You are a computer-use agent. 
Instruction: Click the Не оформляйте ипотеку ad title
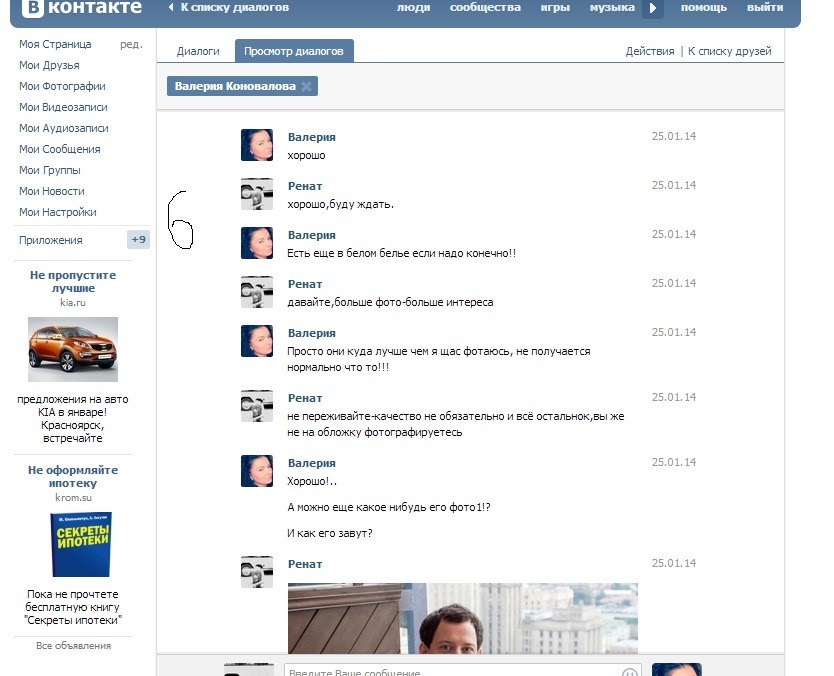(73, 477)
